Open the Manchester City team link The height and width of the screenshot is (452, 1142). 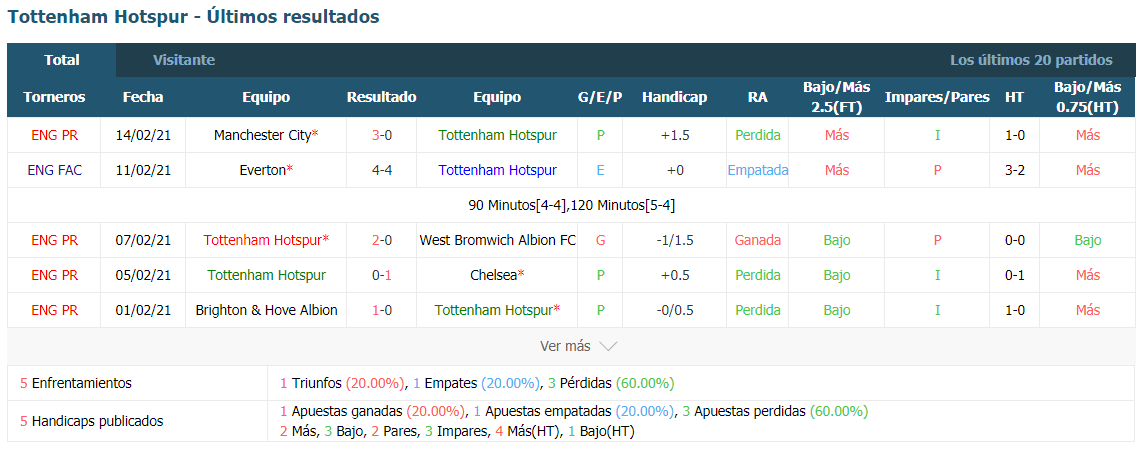click(263, 135)
